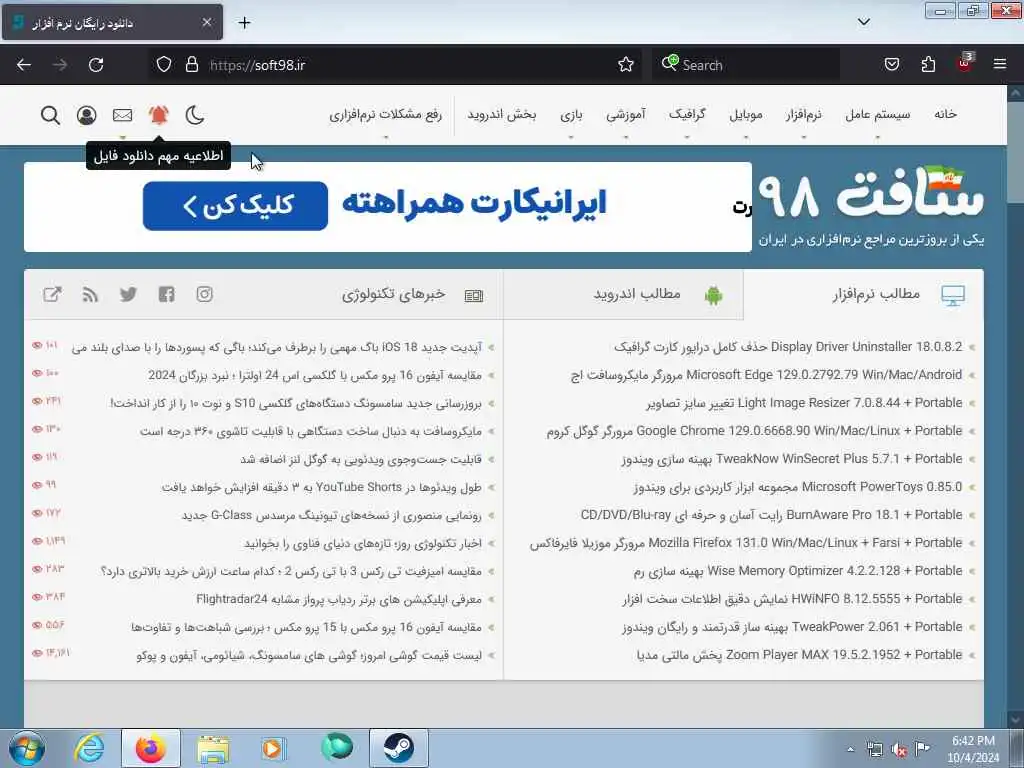Switch to the مطالب نرم‌افزار tab
The width and height of the screenshot is (1024, 768).
coord(863,295)
